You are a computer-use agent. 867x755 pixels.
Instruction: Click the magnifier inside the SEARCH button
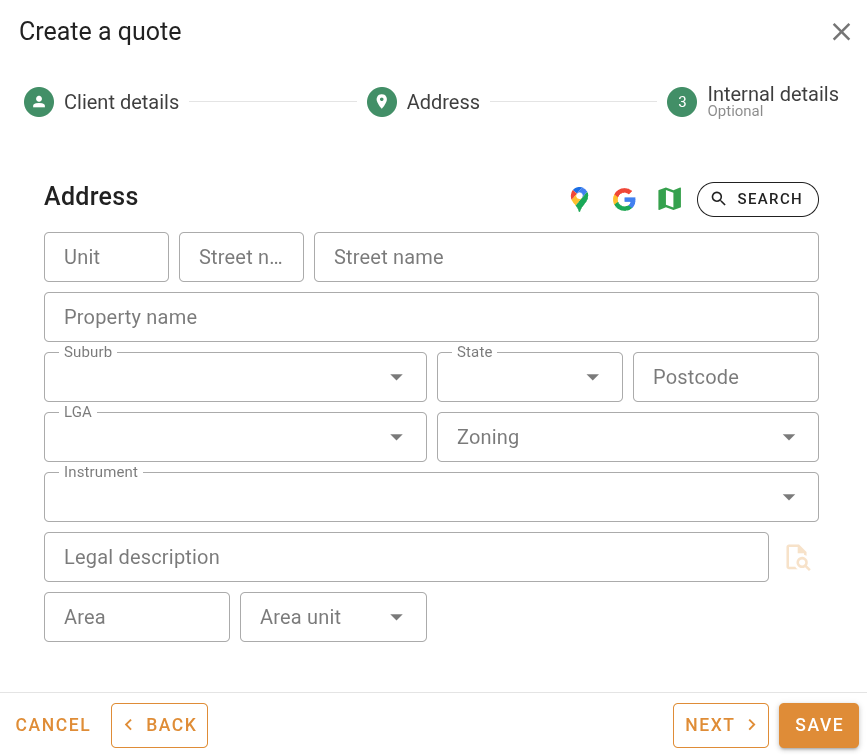click(718, 199)
